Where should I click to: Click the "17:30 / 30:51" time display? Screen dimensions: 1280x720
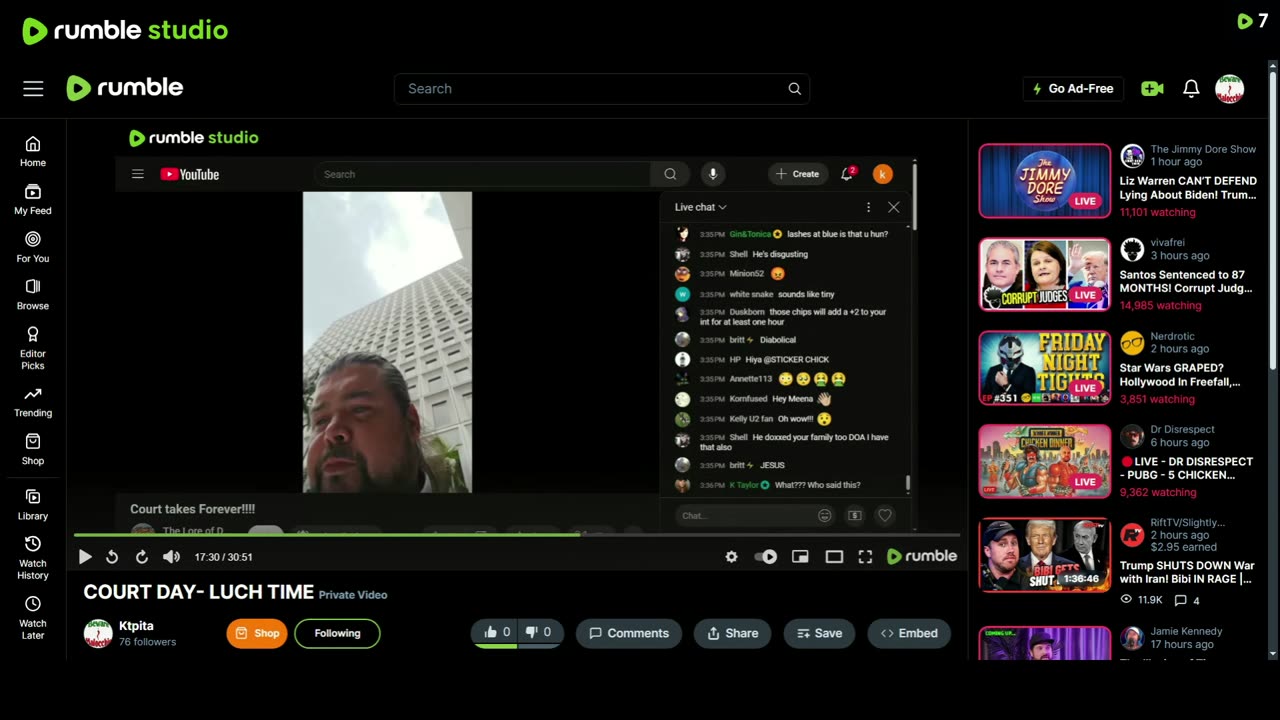(223, 557)
